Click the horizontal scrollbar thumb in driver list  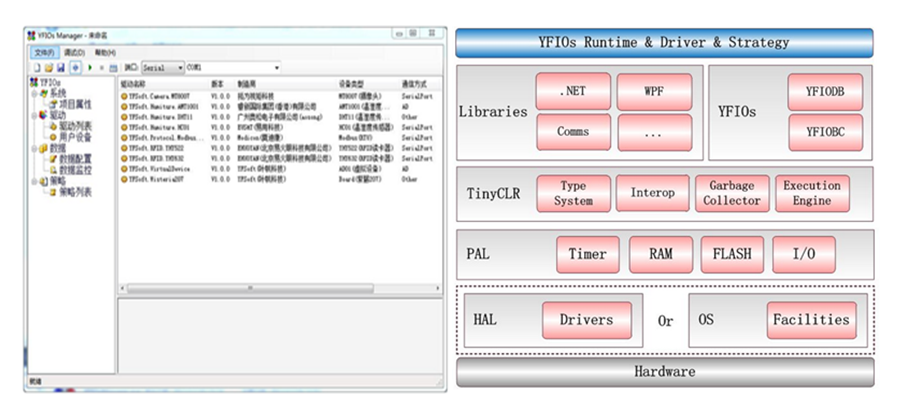click(x=250, y=288)
